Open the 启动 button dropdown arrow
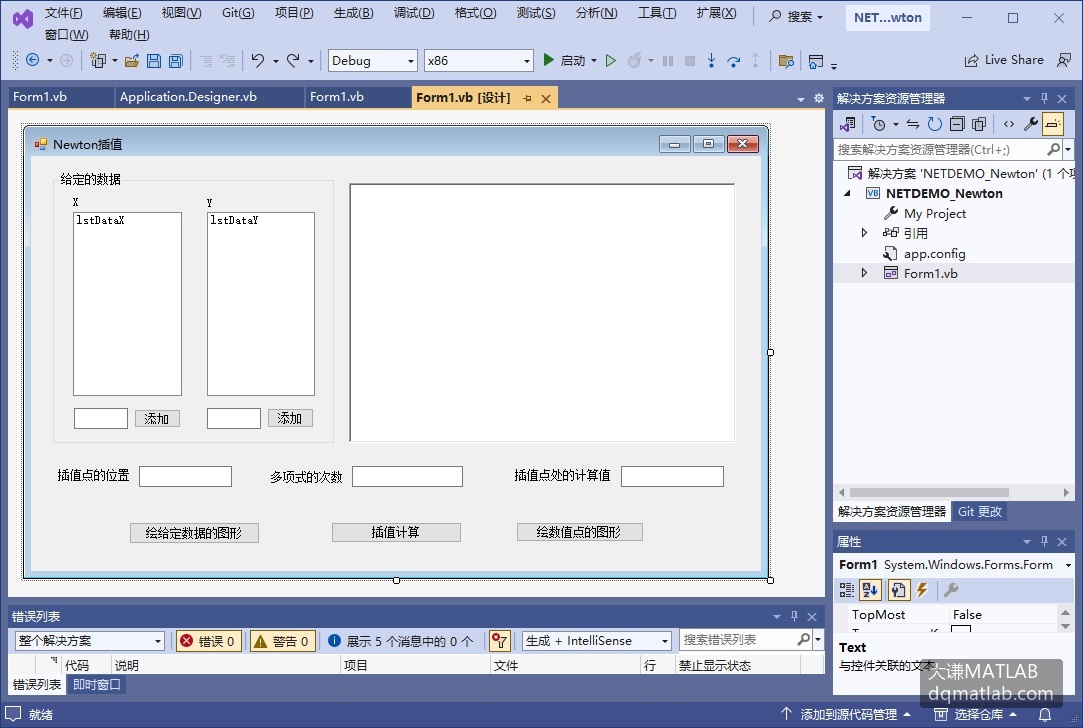 tap(594, 61)
